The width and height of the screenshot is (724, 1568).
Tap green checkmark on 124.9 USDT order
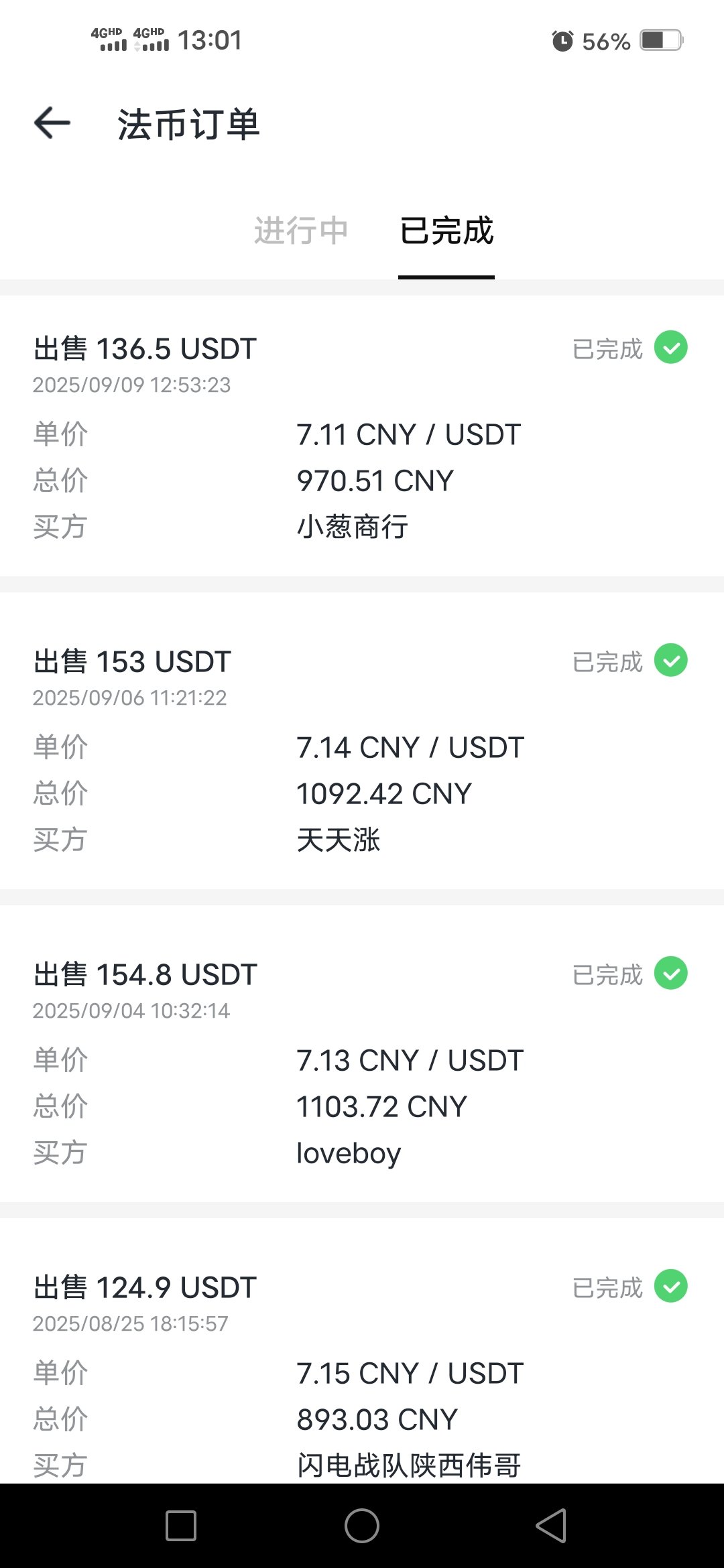tap(671, 1287)
